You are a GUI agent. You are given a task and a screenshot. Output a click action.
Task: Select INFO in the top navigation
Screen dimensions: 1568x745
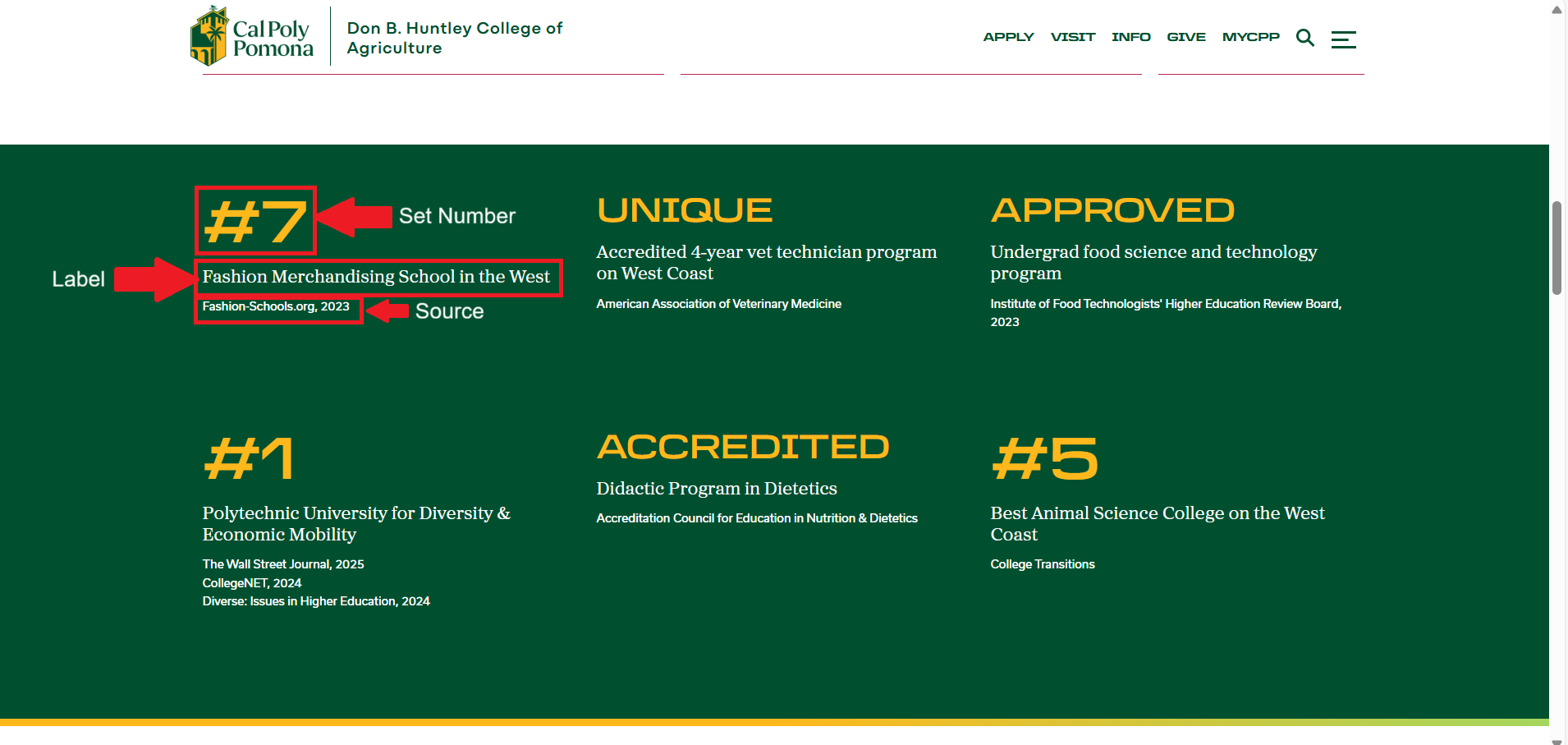1130,37
